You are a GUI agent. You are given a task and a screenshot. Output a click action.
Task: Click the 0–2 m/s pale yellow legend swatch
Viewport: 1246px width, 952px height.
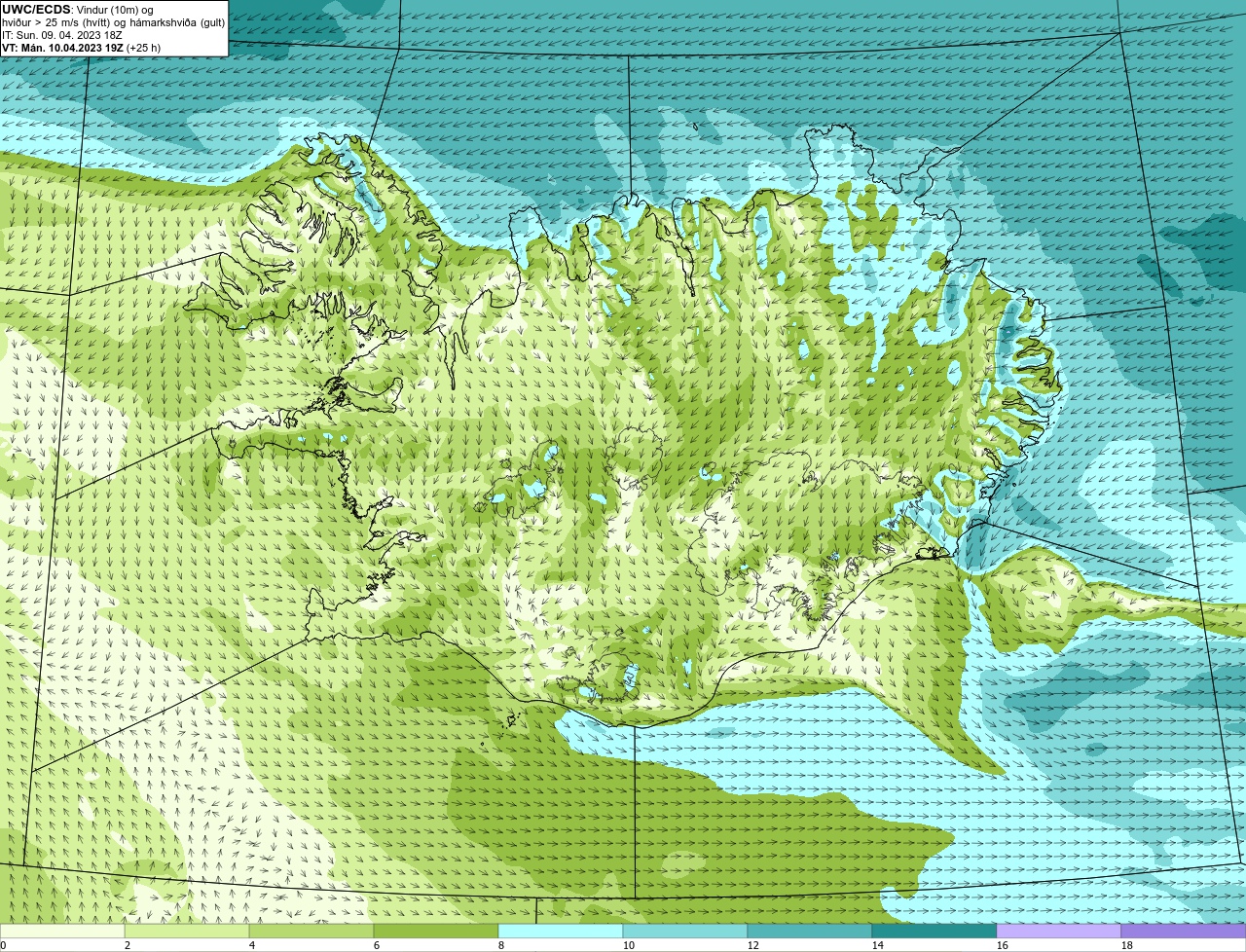tap(62, 931)
